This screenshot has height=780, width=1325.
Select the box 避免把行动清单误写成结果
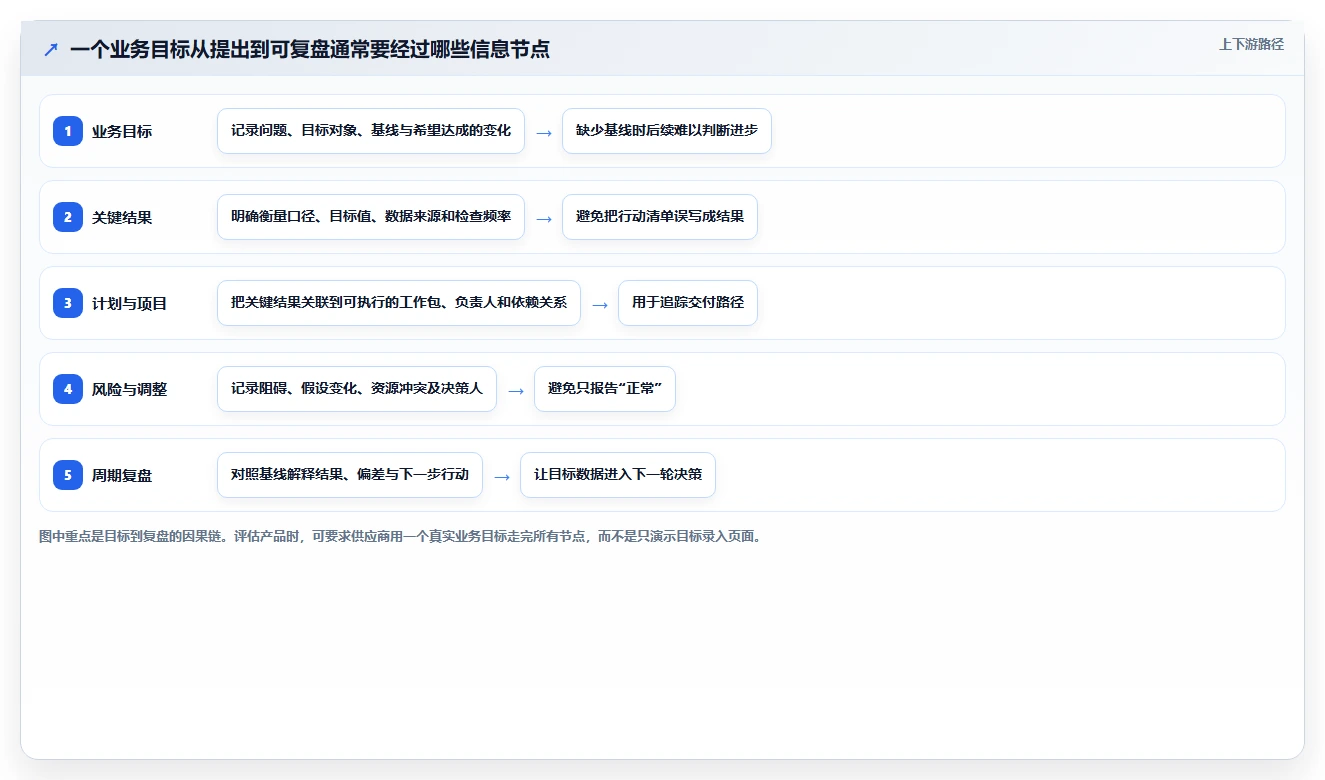660,217
